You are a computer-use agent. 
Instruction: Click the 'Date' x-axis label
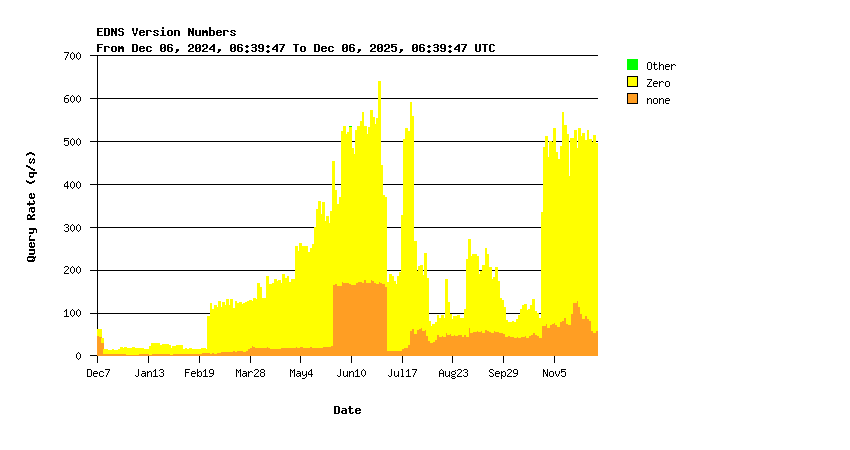click(x=347, y=410)
